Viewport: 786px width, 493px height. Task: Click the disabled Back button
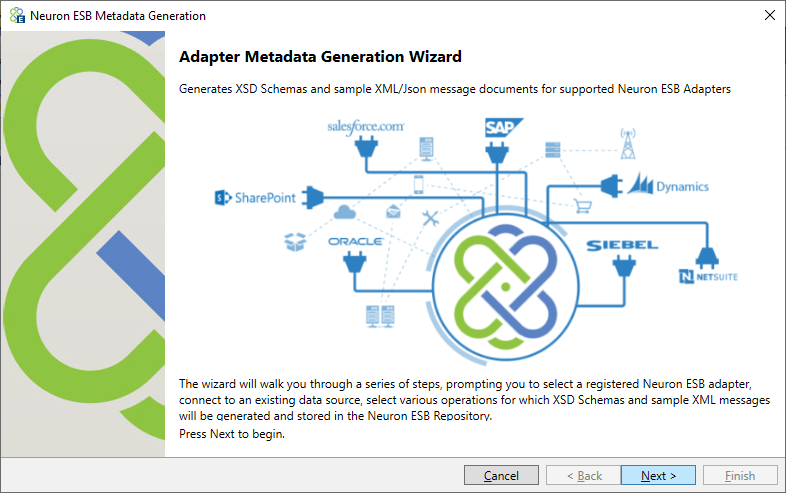[583, 475]
